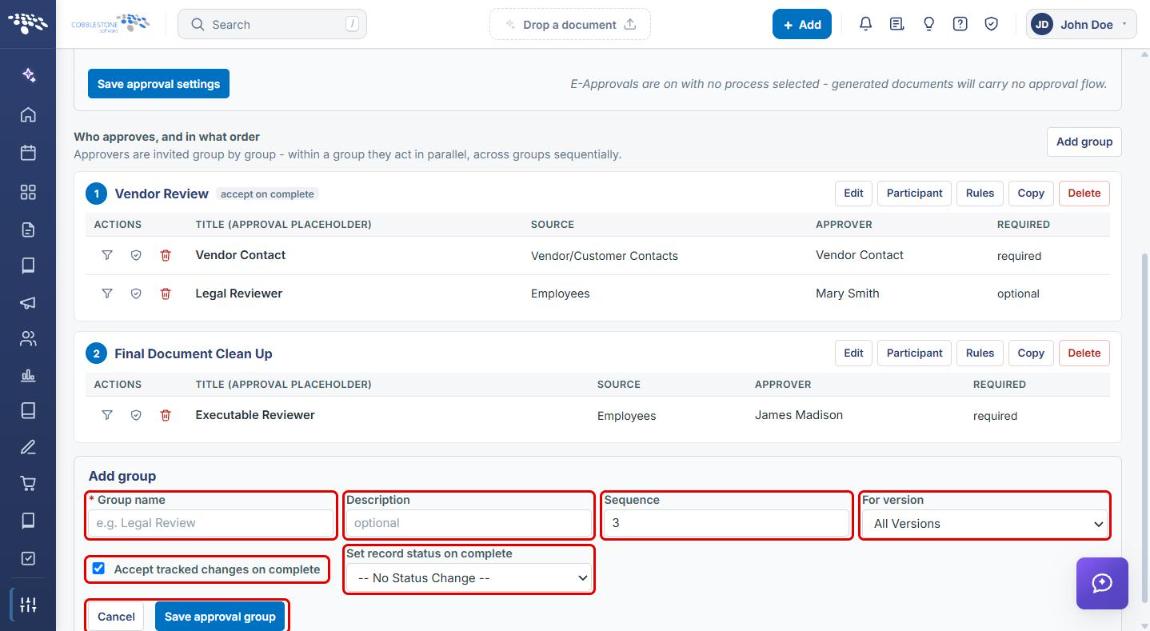This screenshot has width=1150, height=631.
Task: Open the notifications bell
Action: [865, 24]
